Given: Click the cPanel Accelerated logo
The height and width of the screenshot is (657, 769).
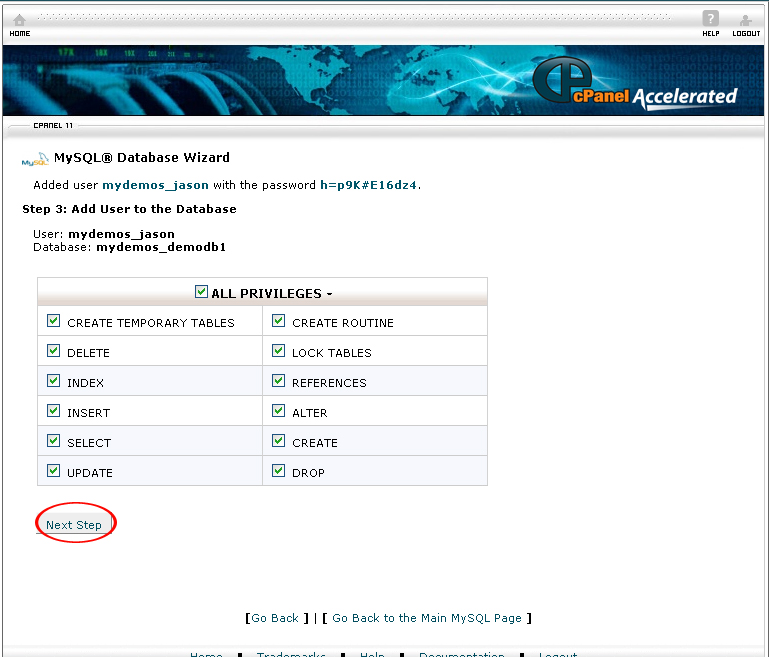Looking at the screenshot, I should click(x=635, y=82).
